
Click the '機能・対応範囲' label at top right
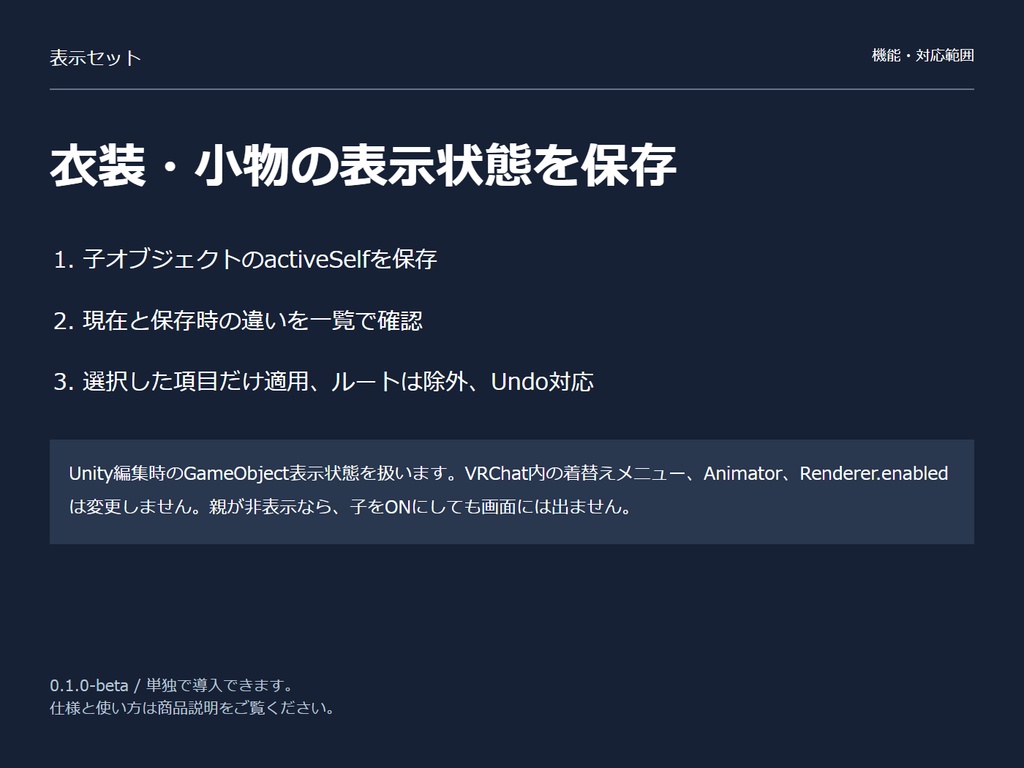[923, 56]
